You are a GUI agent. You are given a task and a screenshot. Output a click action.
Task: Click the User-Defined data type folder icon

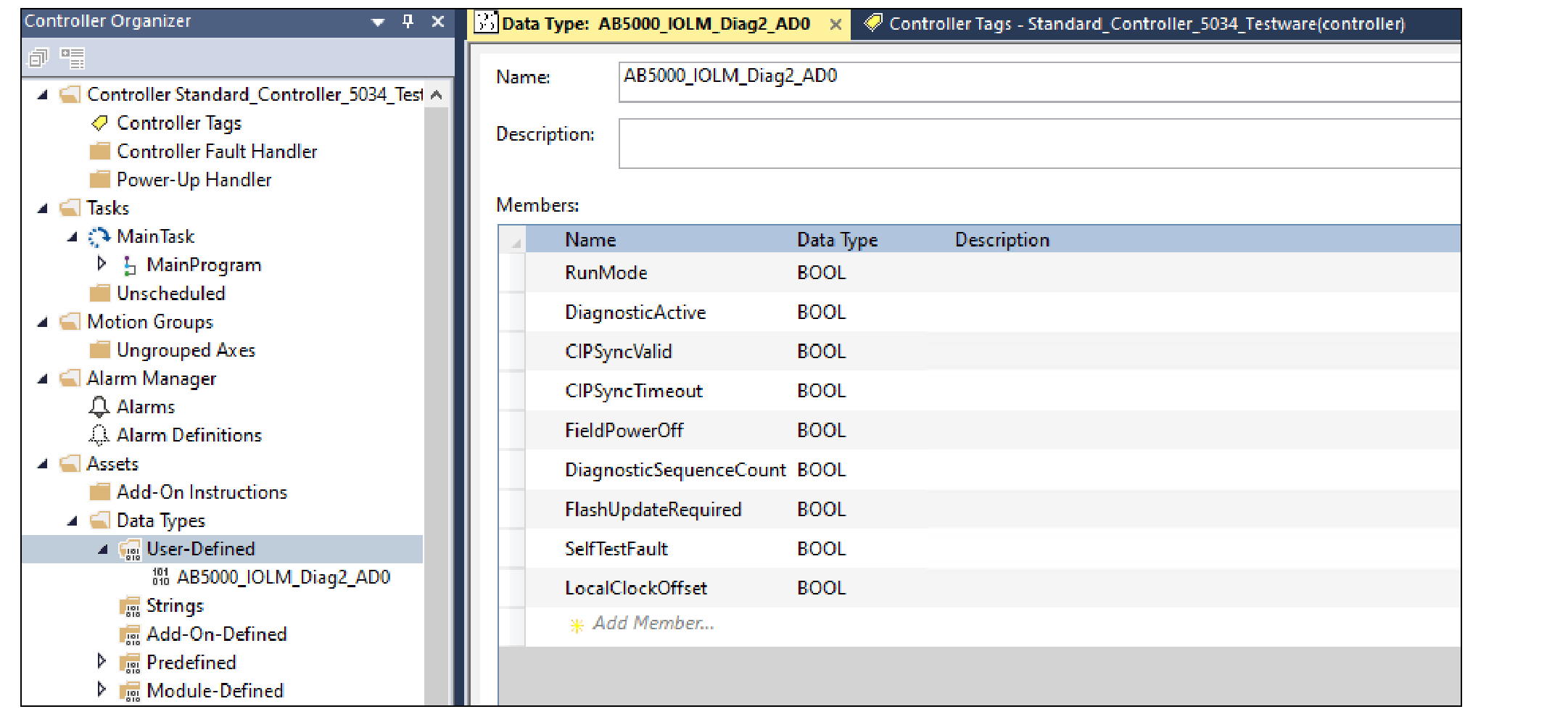[x=130, y=550]
